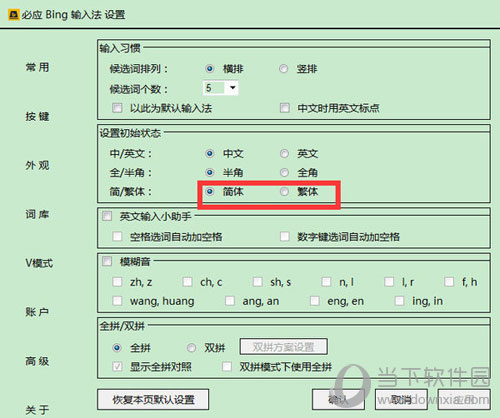
Task: Enable 英文输入小助手 checkbox
Action: pyautogui.click(x=107, y=216)
